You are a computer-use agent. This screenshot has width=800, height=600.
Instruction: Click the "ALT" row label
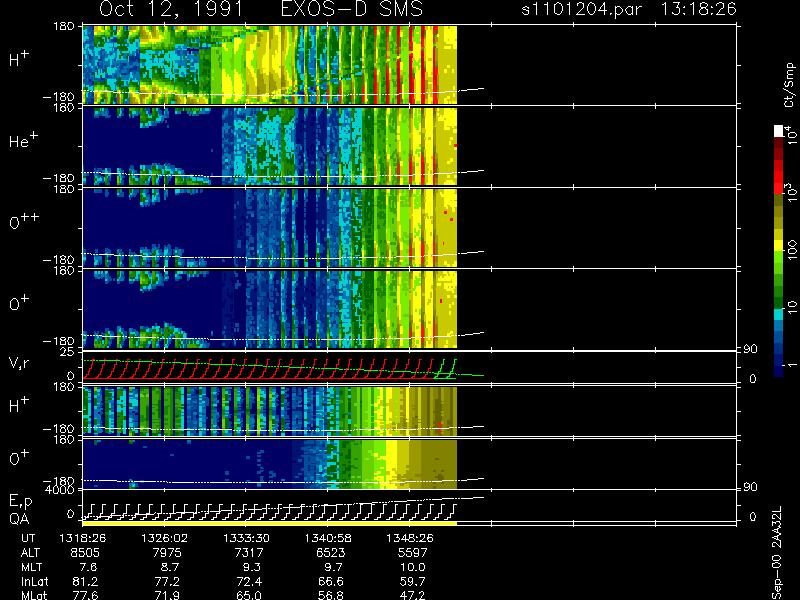click(30, 553)
